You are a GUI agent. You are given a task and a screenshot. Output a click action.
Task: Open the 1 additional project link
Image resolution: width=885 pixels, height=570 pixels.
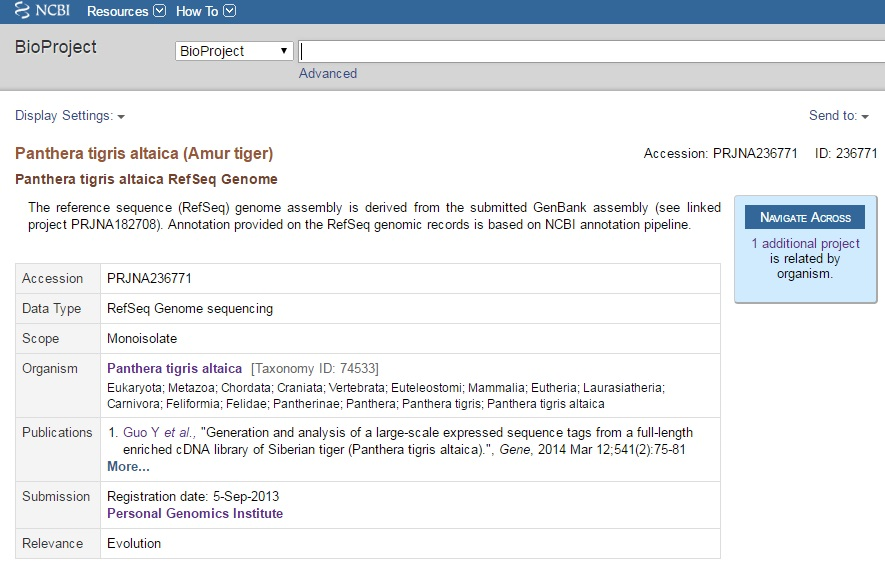[x=805, y=243]
